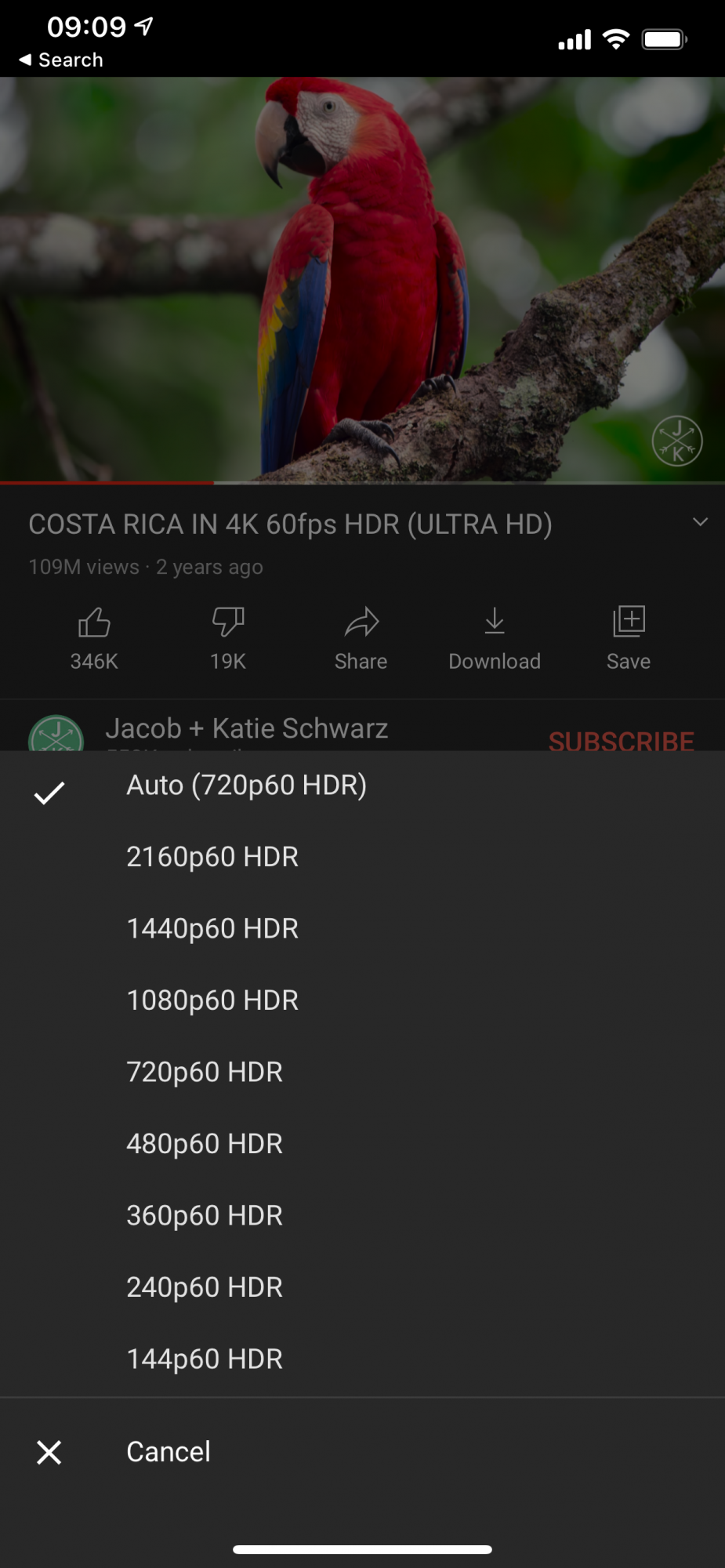Select 1440p60 HDR from quality menu

click(x=362, y=929)
